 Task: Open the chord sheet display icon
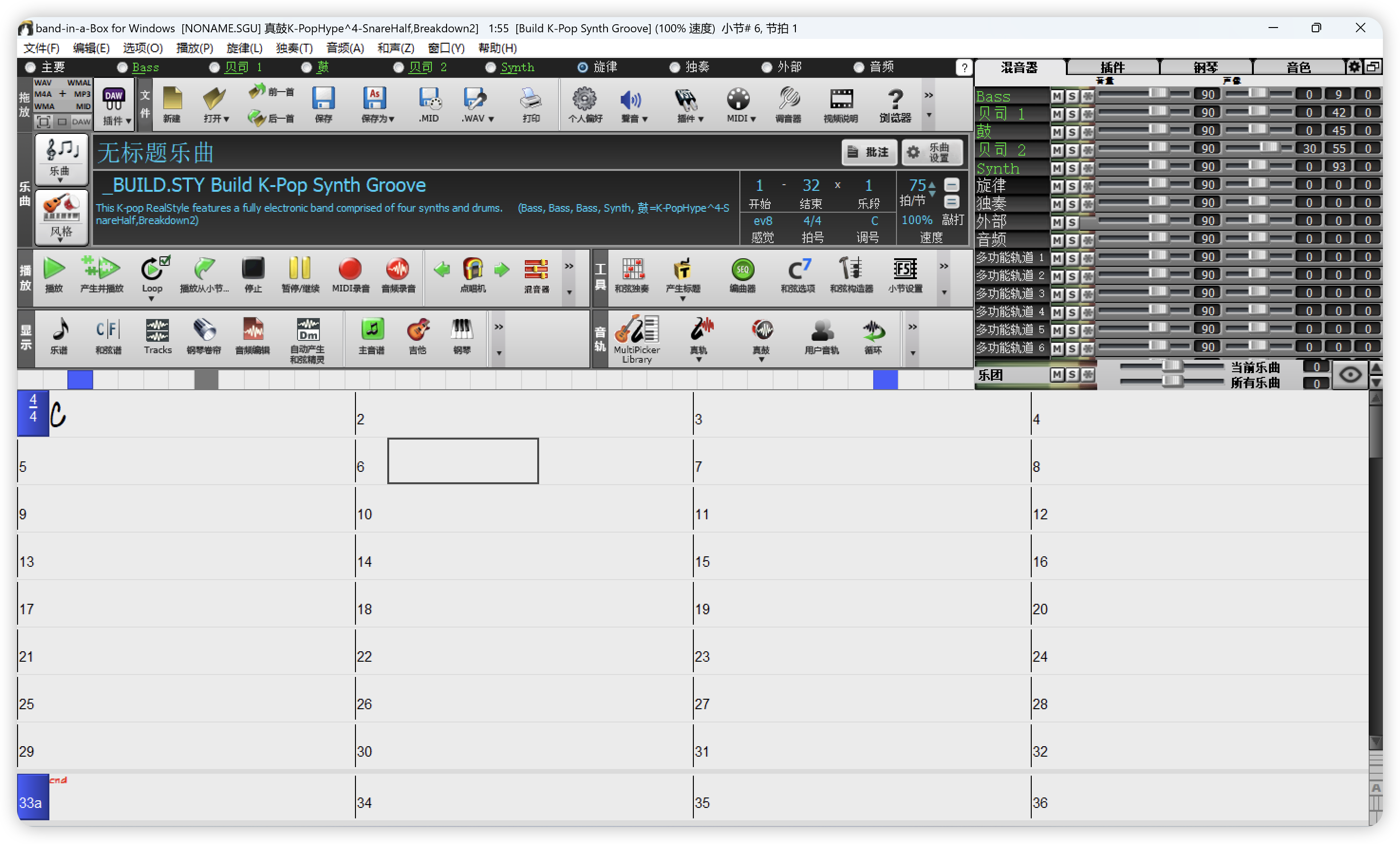coord(108,336)
